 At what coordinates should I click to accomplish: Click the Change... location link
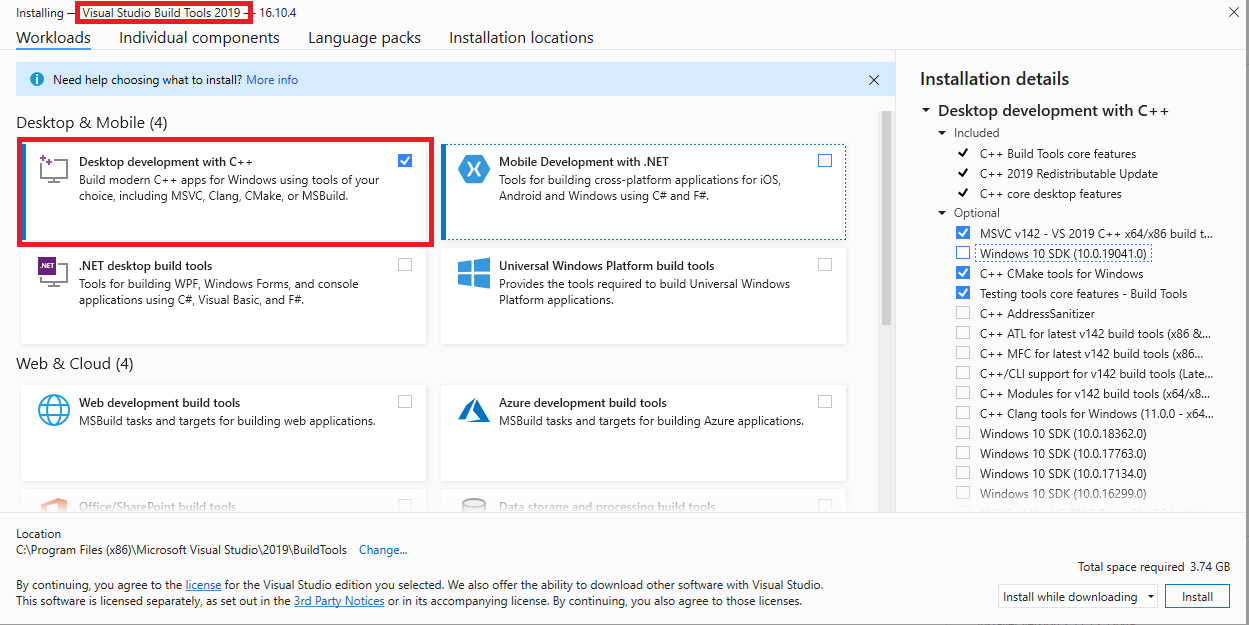point(383,550)
